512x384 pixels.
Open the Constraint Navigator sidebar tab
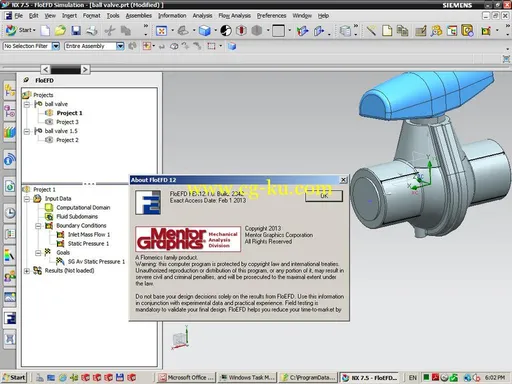[10, 111]
